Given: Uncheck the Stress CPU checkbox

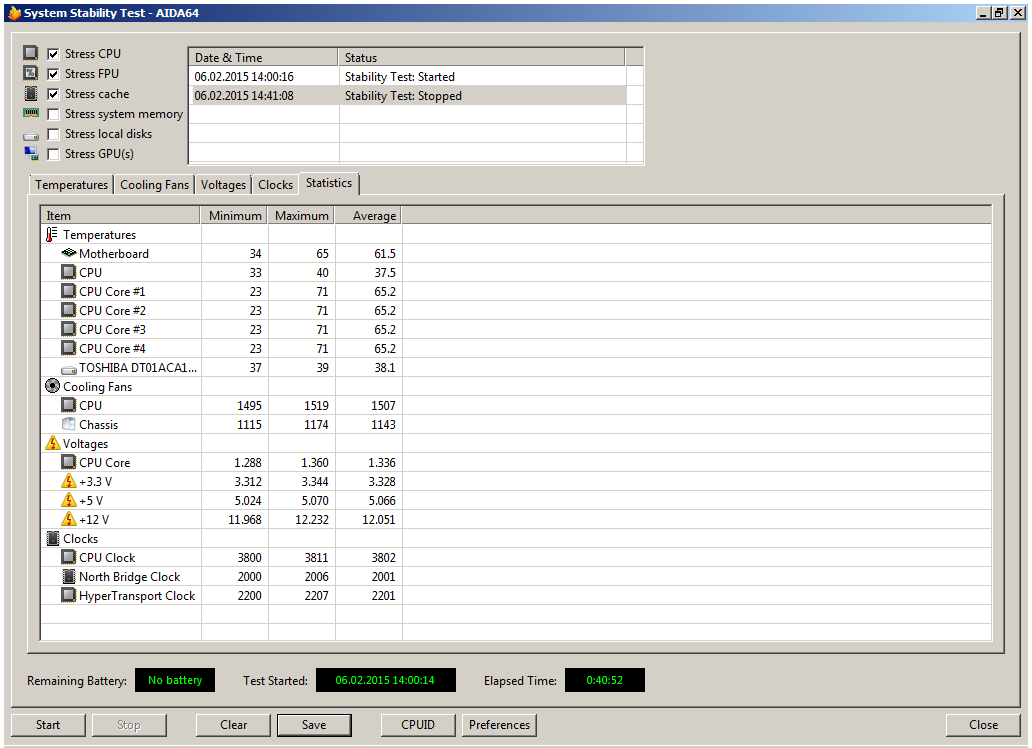Looking at the screenshot, I should tap(53, 54).
